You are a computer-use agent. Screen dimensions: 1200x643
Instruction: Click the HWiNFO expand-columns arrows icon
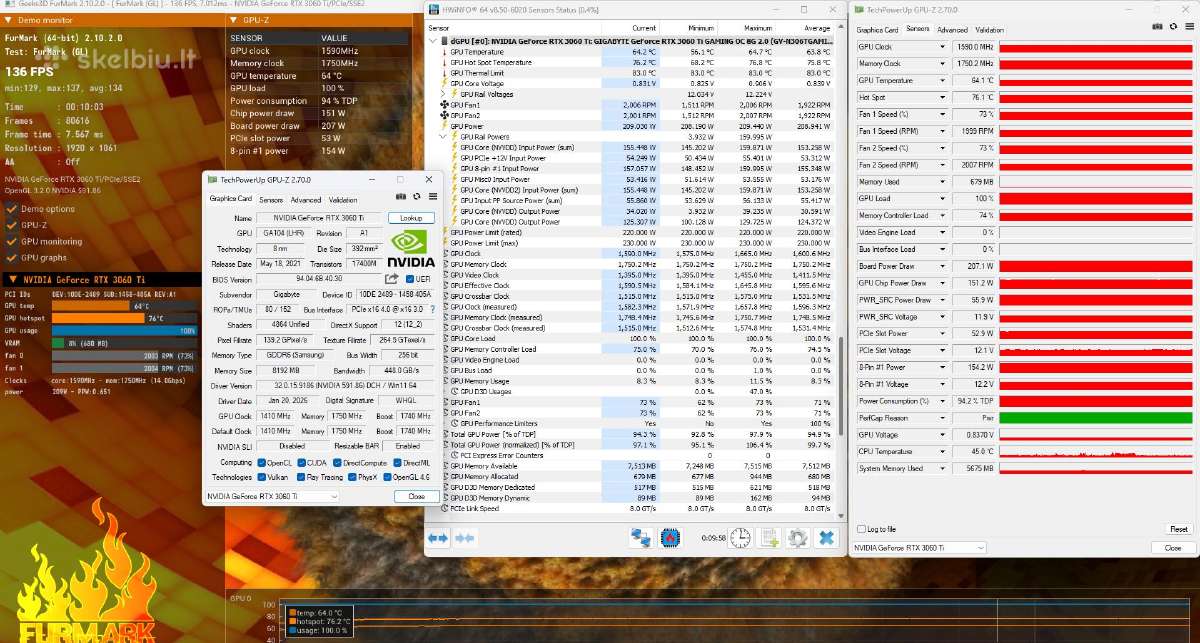[x=438, y=538]
